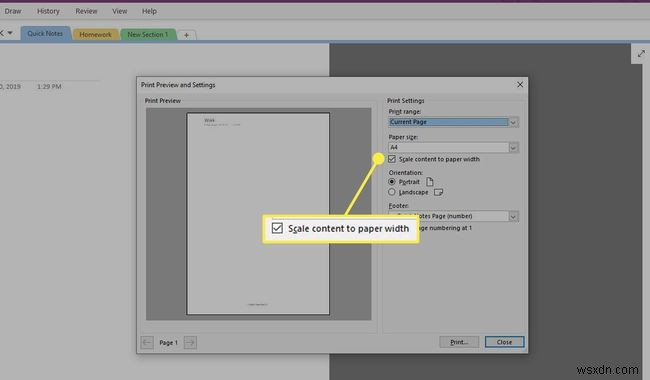Screen dimensions: 650x380
Task: Open the View ribbon tab
Action: point(119,11)
